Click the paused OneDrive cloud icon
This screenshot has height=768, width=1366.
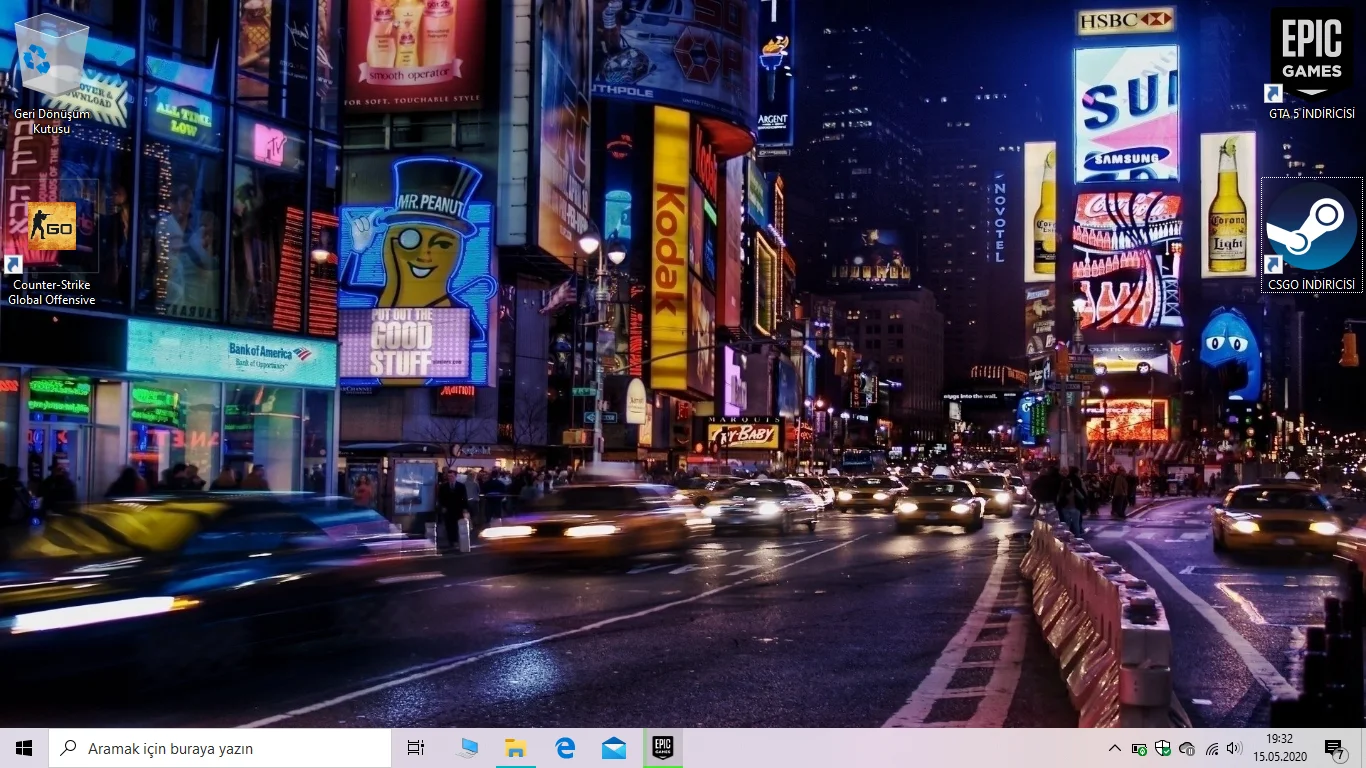pyautogui.click(x=1187, y=748)
